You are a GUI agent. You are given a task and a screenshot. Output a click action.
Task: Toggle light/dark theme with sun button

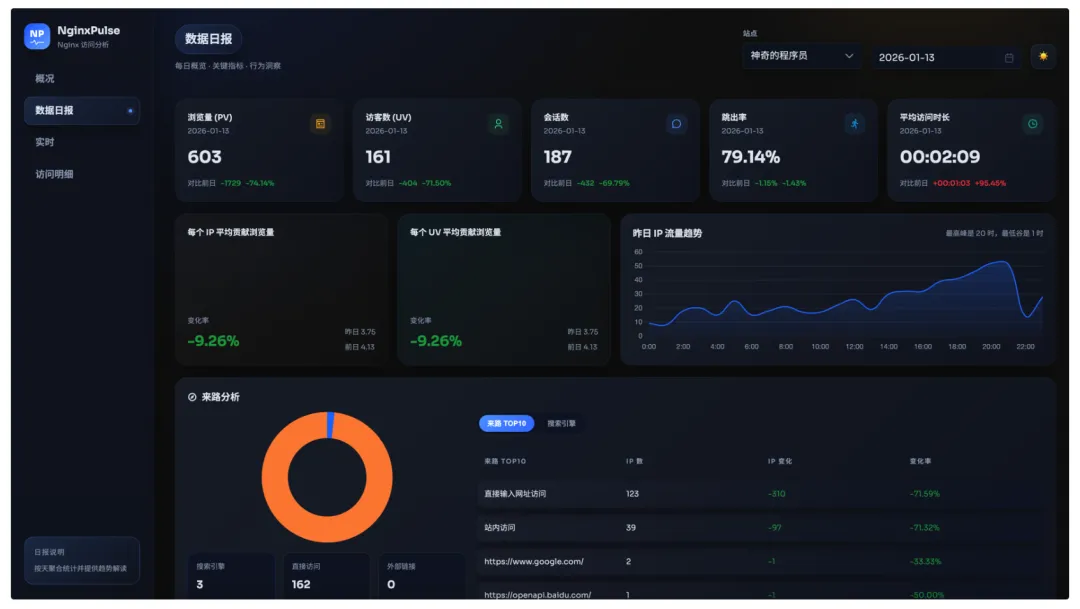[1043, 57]
